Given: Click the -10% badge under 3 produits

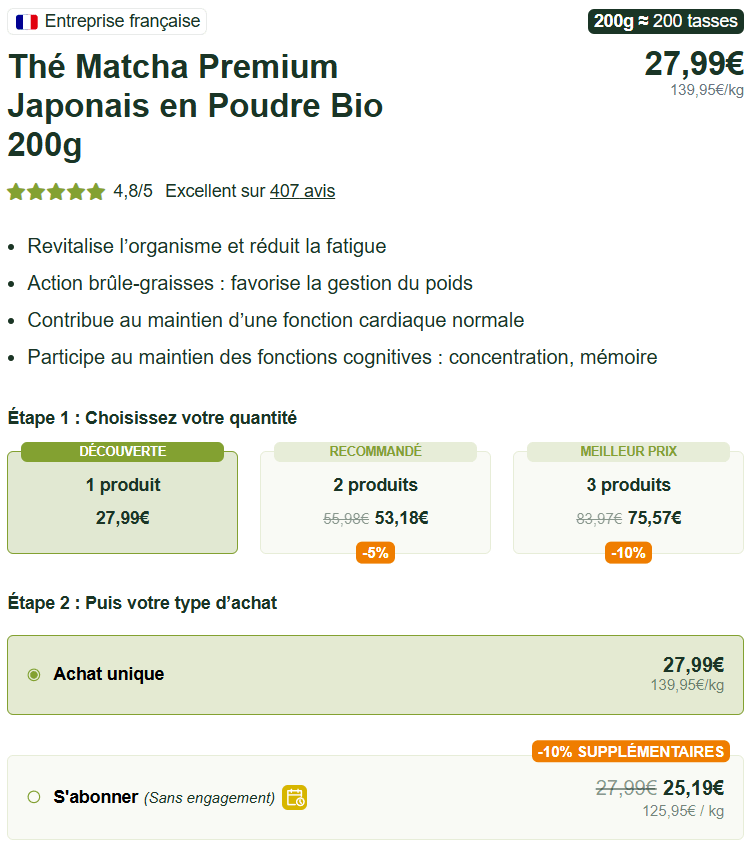Looking at the screenshot, I should [x=628, y=552].
